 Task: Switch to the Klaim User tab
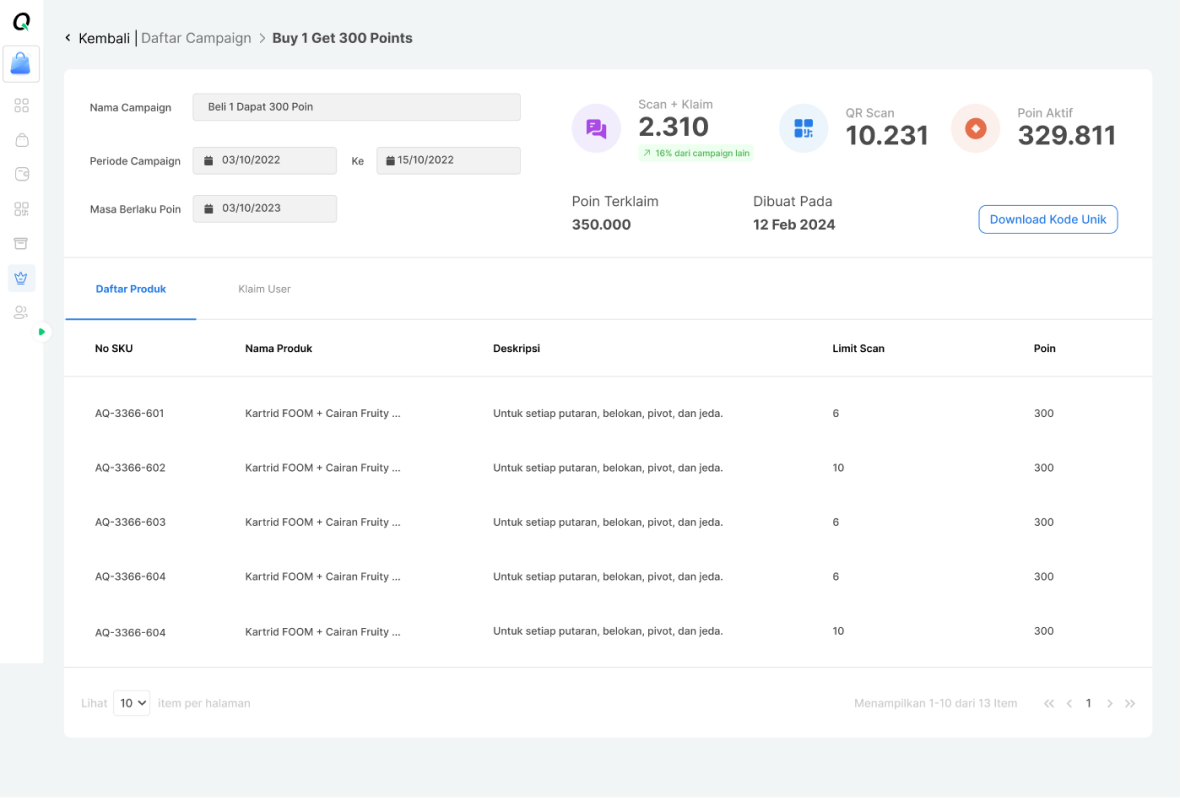(264, 289)
